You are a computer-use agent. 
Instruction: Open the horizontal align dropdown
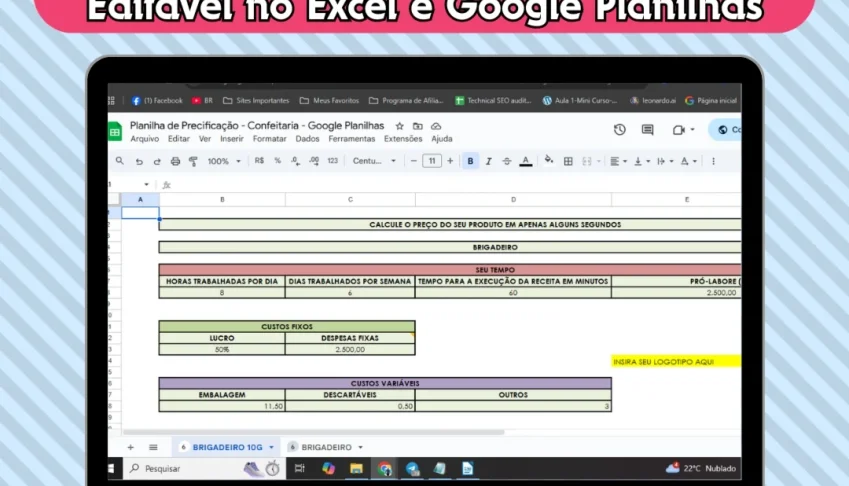coord(618,161)
